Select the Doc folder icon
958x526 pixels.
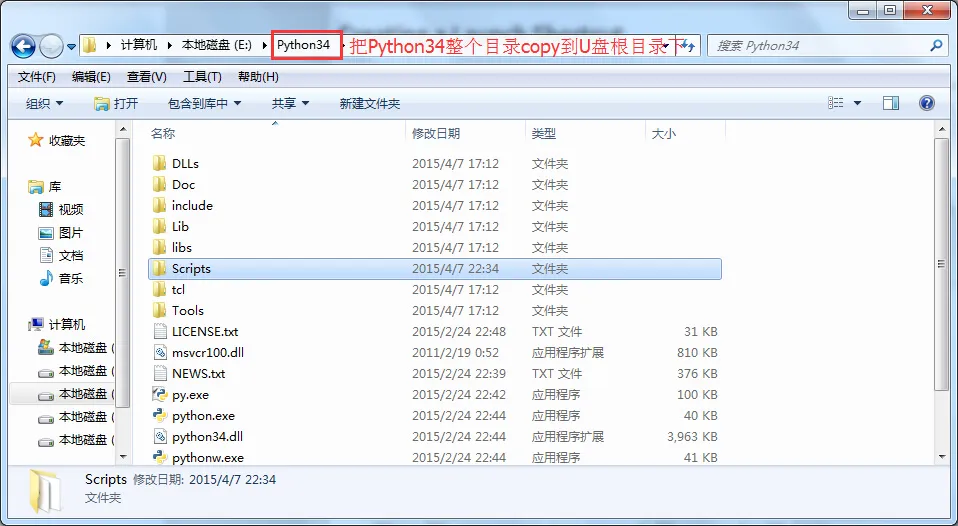coord(159,184)
